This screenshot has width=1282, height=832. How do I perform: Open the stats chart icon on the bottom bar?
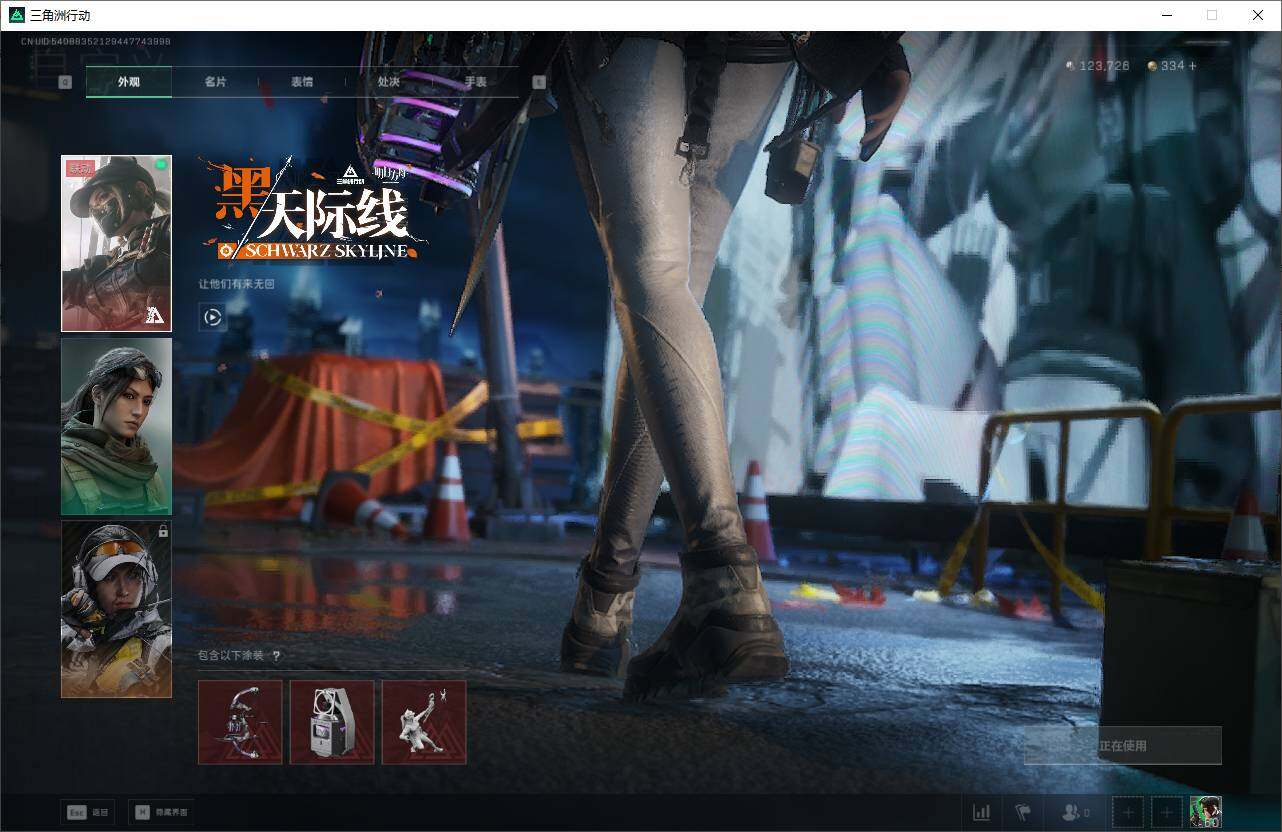click(x=981, y=812)
